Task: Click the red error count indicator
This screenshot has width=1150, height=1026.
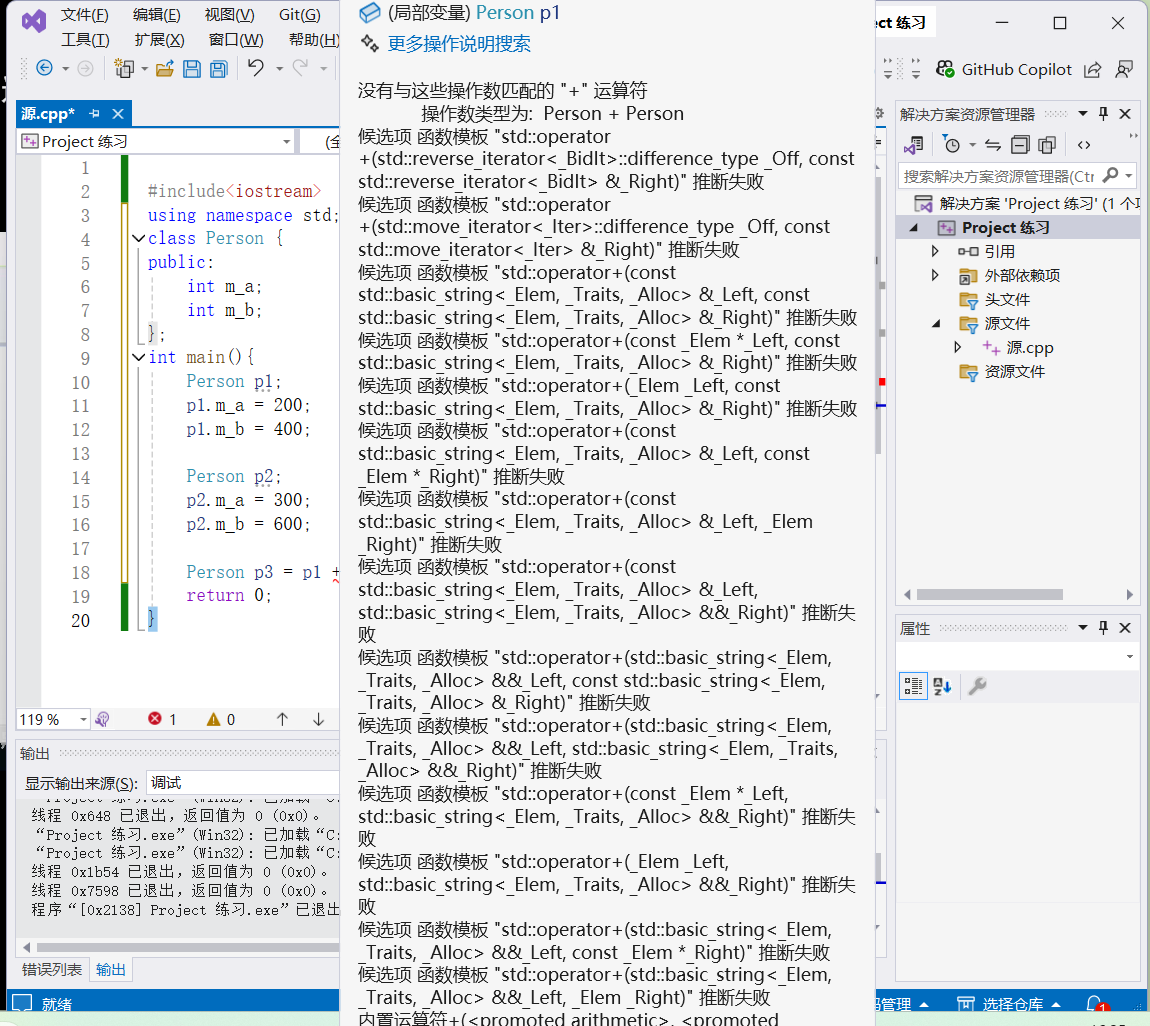Action: click(x=161, y=719)
